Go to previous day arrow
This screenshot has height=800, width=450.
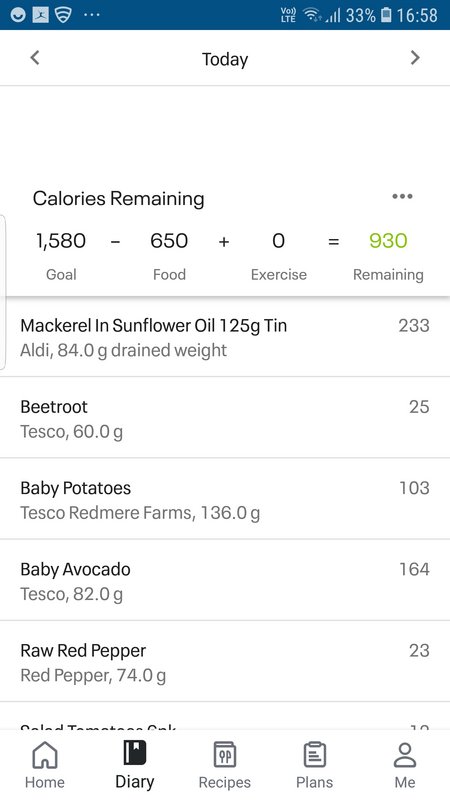[x=35, y=58]
